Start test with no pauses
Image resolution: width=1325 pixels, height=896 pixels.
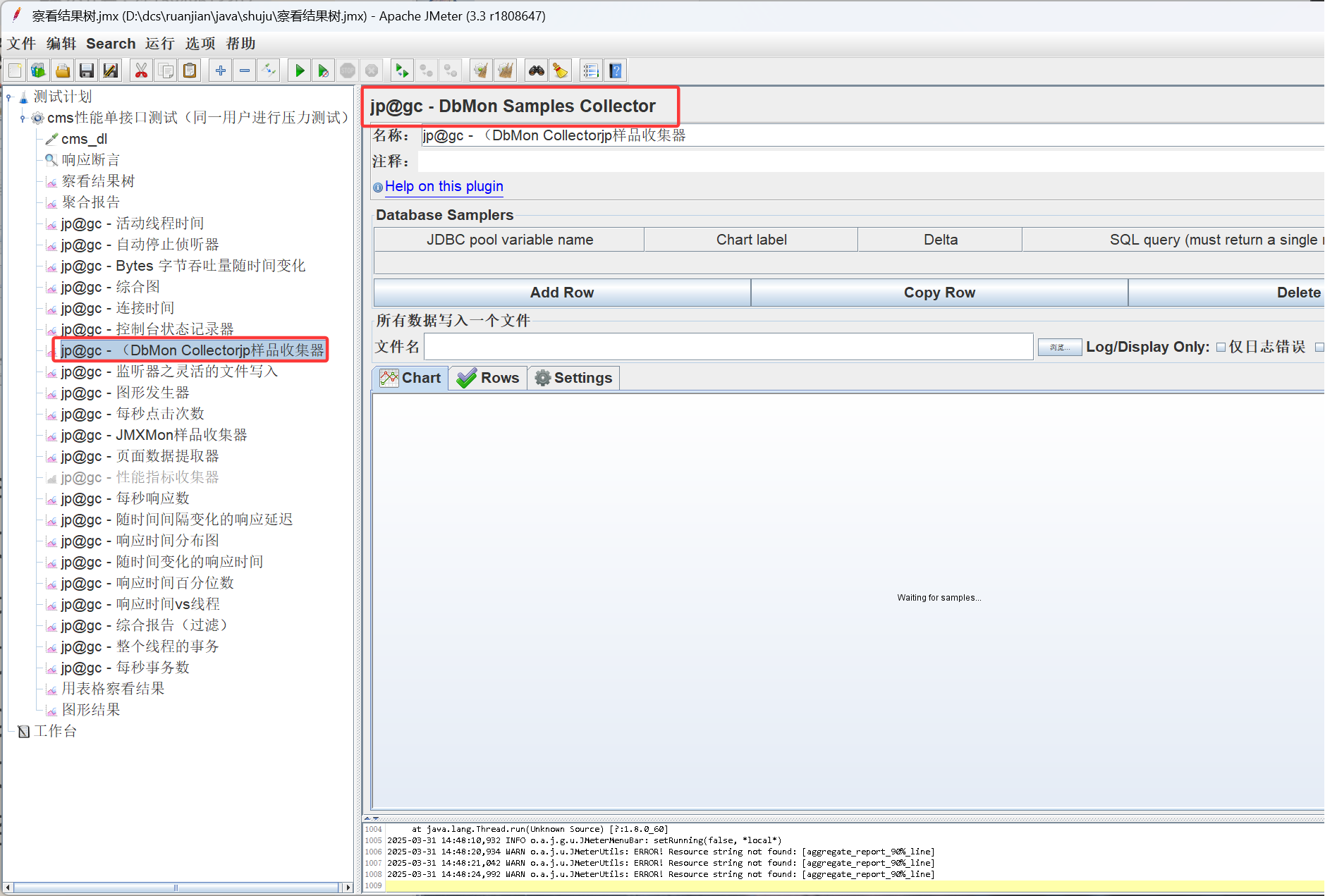[324, 70]
